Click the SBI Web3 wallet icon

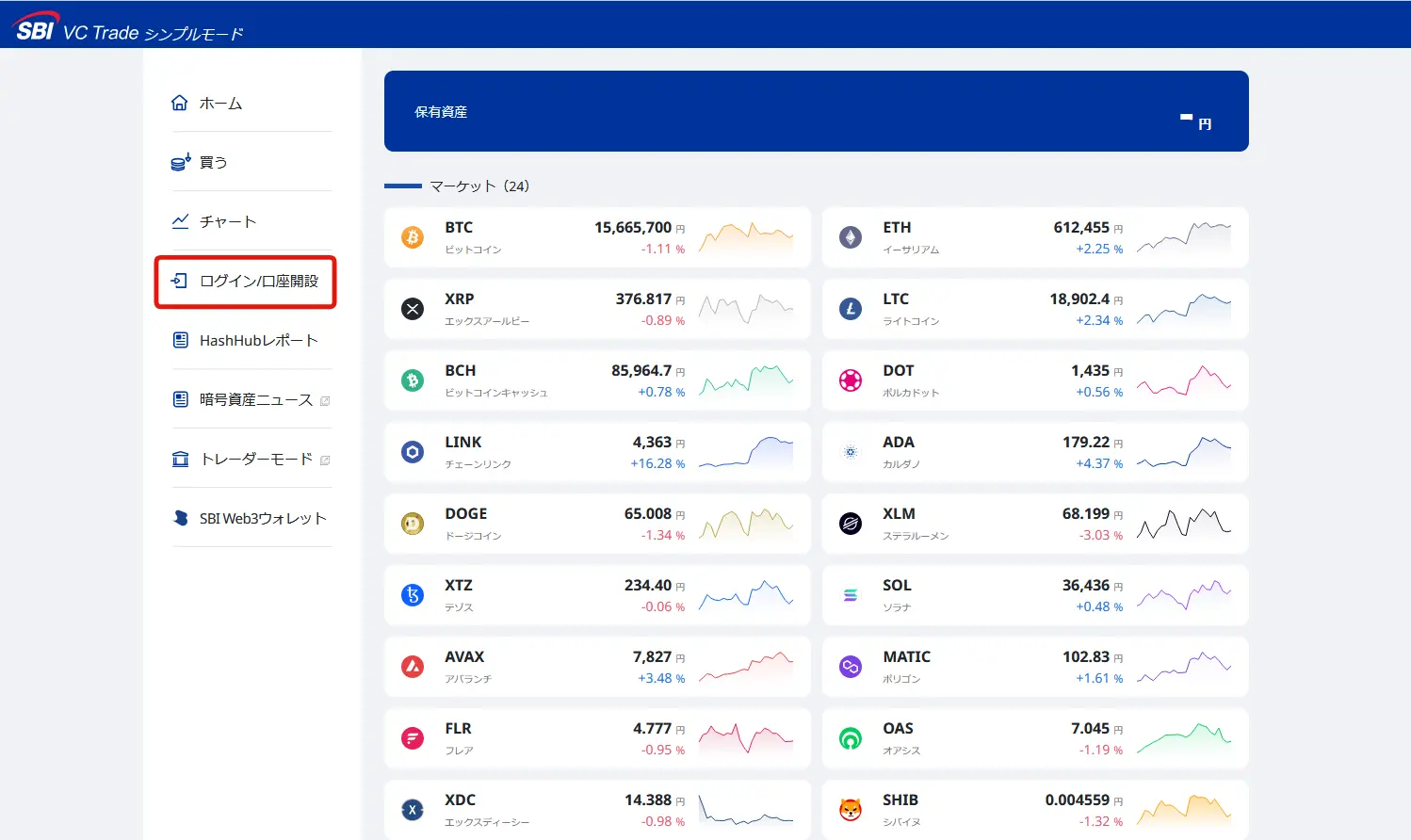pos(180,518)
